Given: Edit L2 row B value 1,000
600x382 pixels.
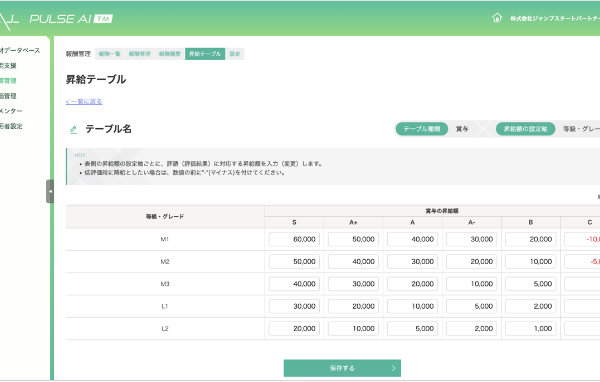Looking at the screenshot, I should [530, 328].
